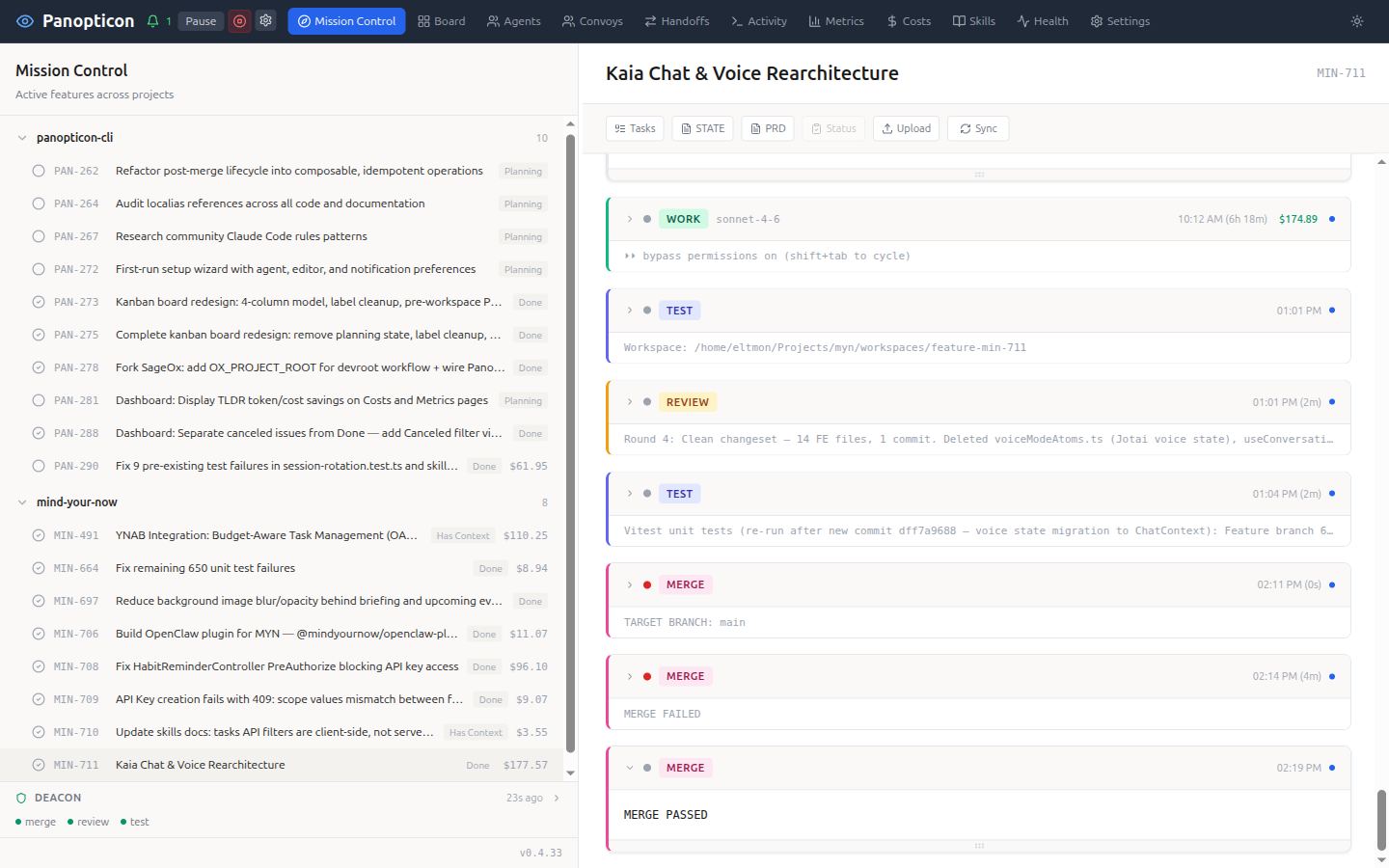Click the Panopticon eye logo icon
The image size is (1389, 868).
[25, 21]
